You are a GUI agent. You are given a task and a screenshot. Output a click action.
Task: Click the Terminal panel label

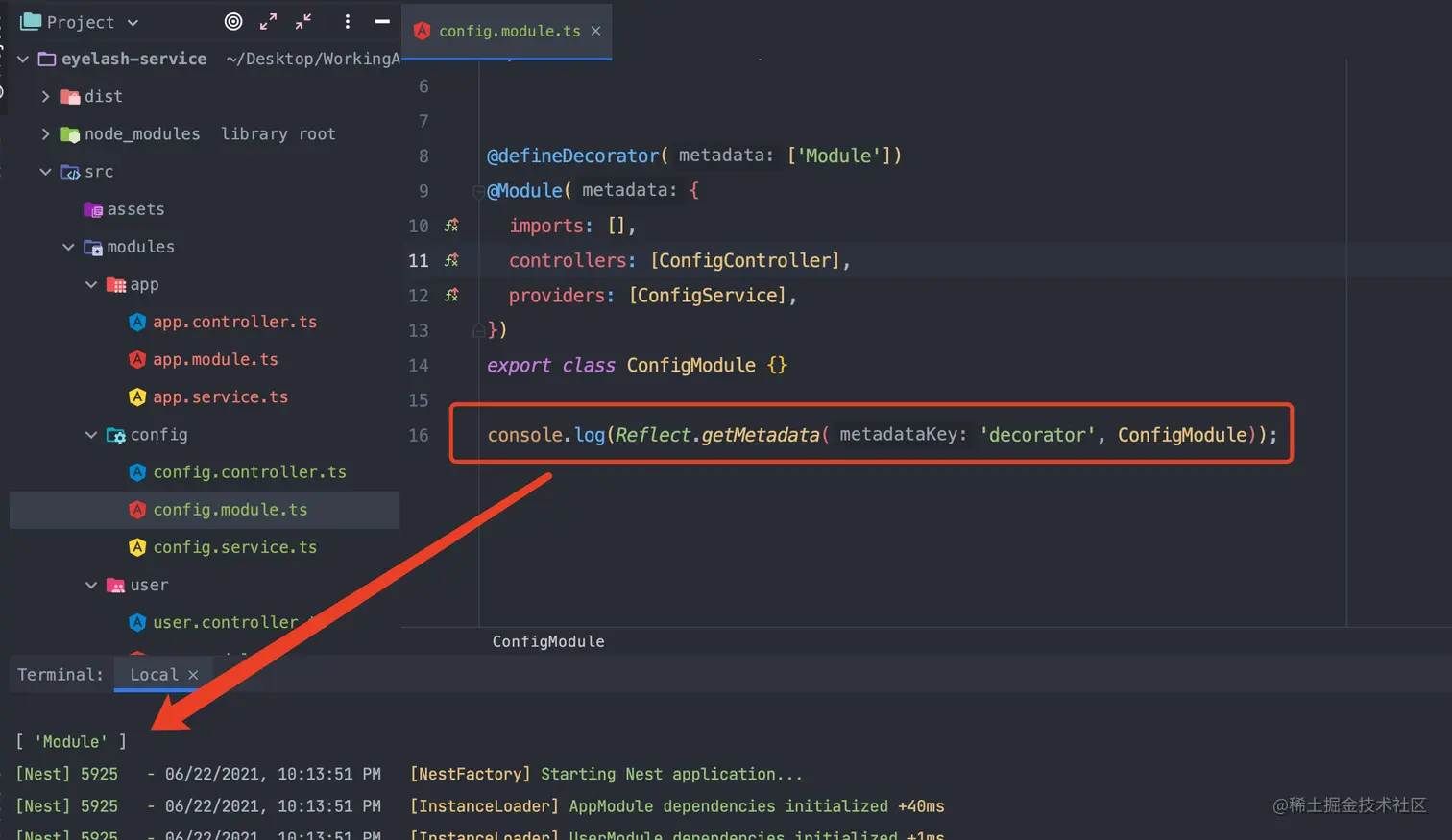pyautogui.click(x=60, y=675)
